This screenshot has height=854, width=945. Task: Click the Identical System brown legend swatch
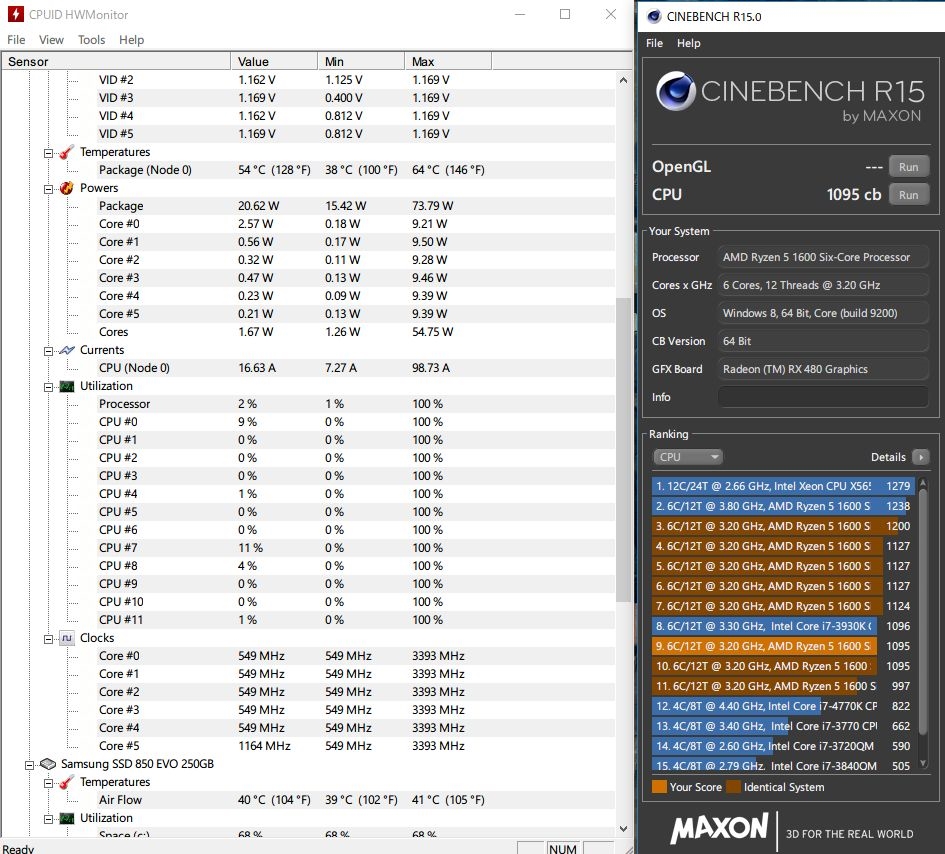point(733,786)
